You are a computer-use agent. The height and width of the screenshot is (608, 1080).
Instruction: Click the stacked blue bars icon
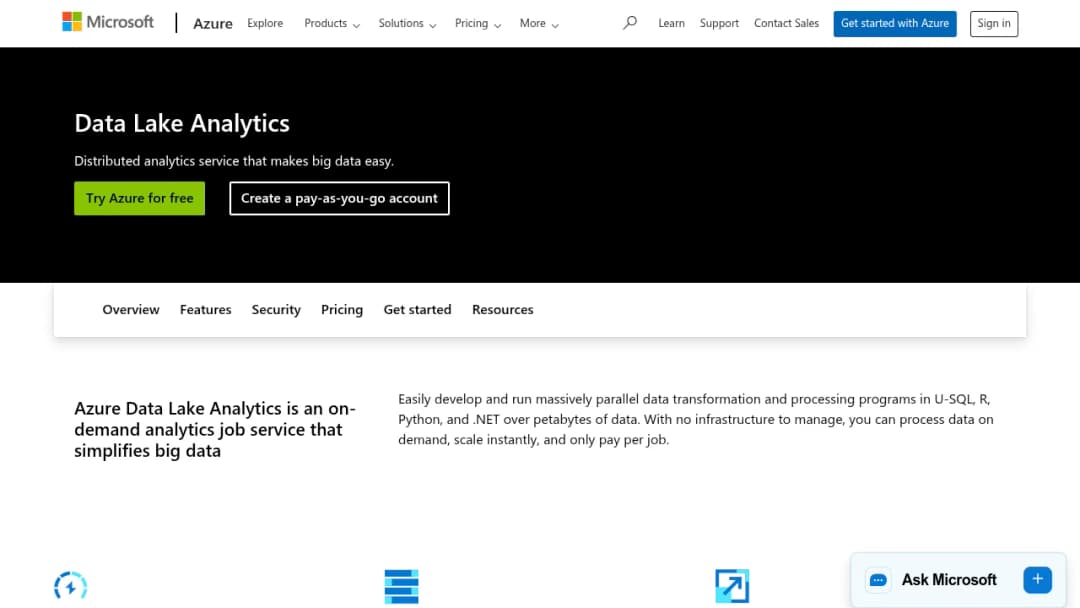(402, 586)
